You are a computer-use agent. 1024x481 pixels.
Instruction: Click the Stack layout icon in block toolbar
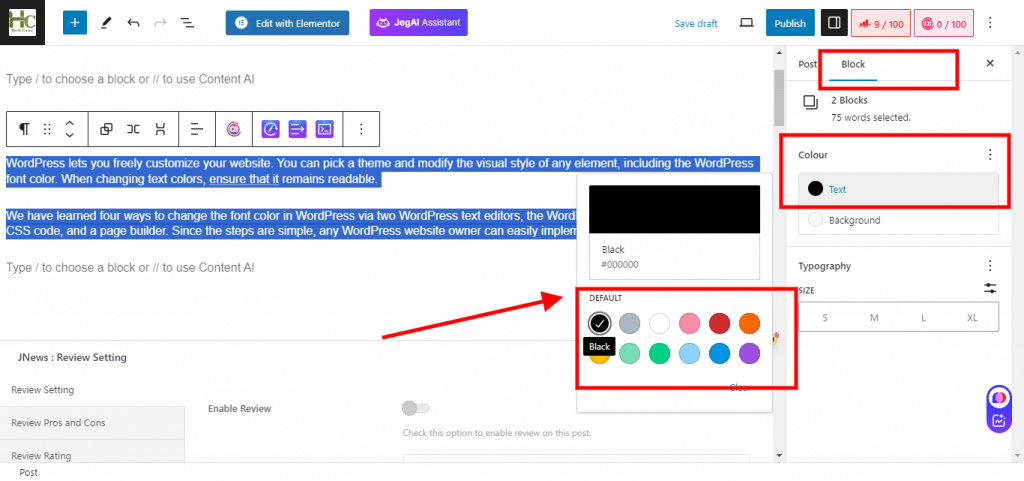click(160, 129)
